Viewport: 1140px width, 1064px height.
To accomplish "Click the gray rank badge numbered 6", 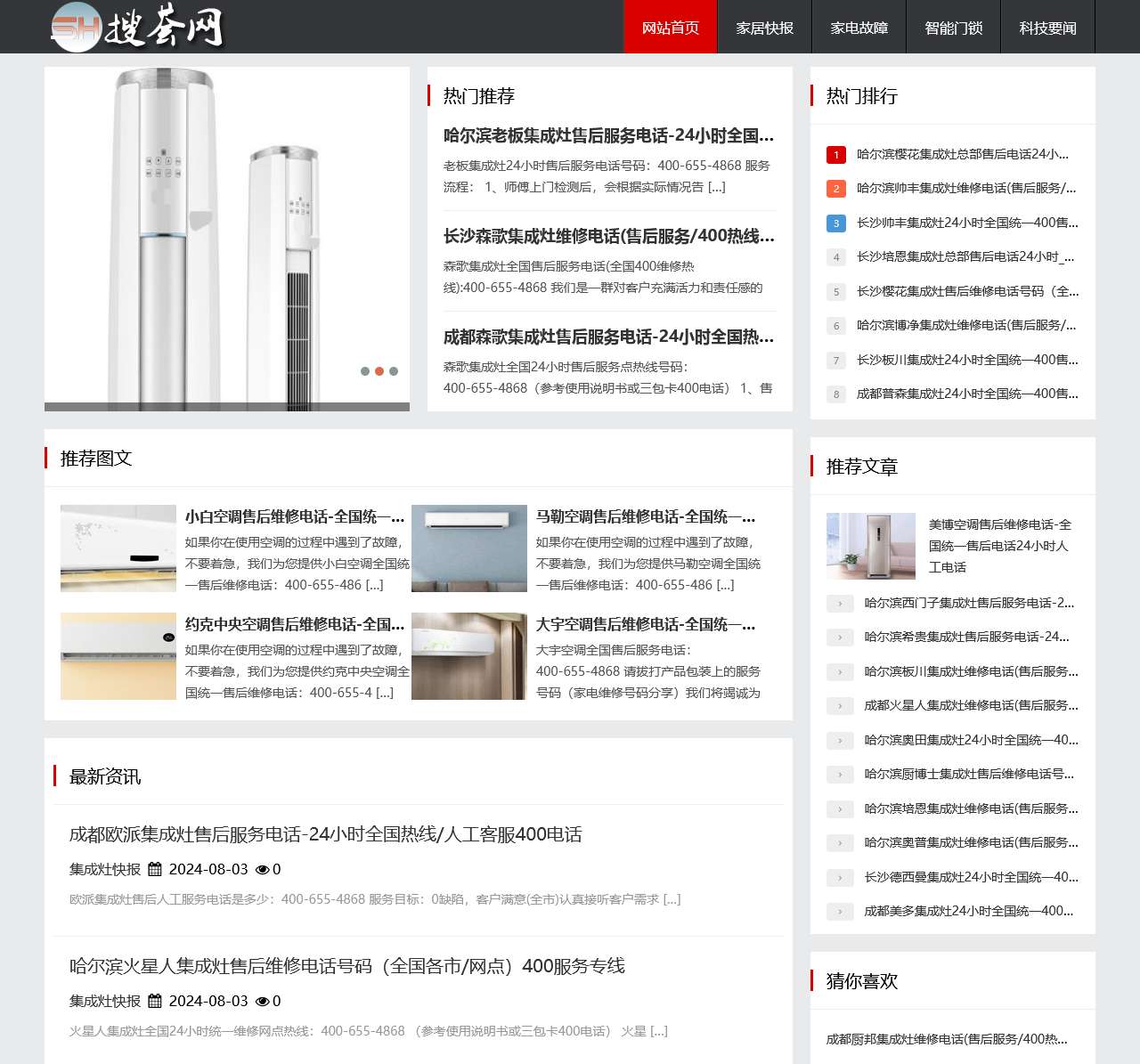I will pyautogui.click(x=835, y=326).
